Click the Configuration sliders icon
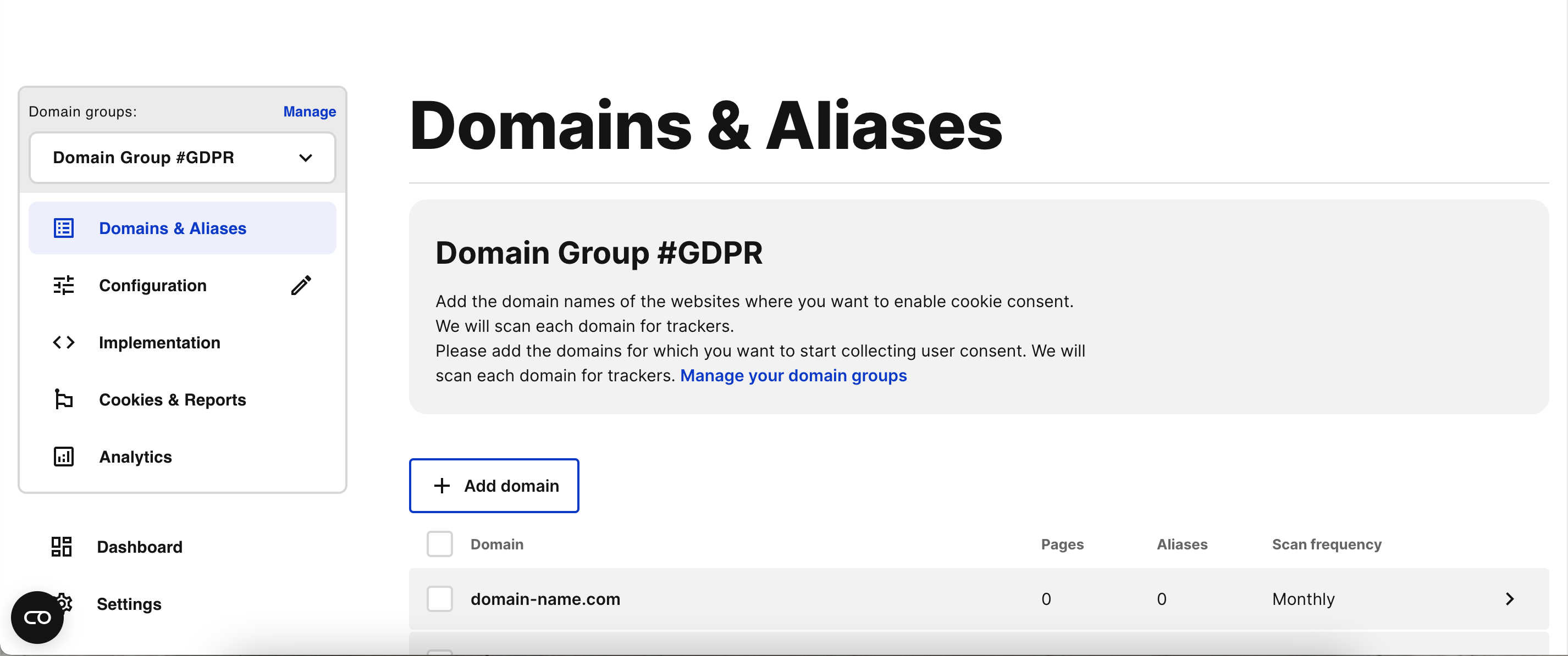This screenshot has height=656, width=1568. point(63,285)
